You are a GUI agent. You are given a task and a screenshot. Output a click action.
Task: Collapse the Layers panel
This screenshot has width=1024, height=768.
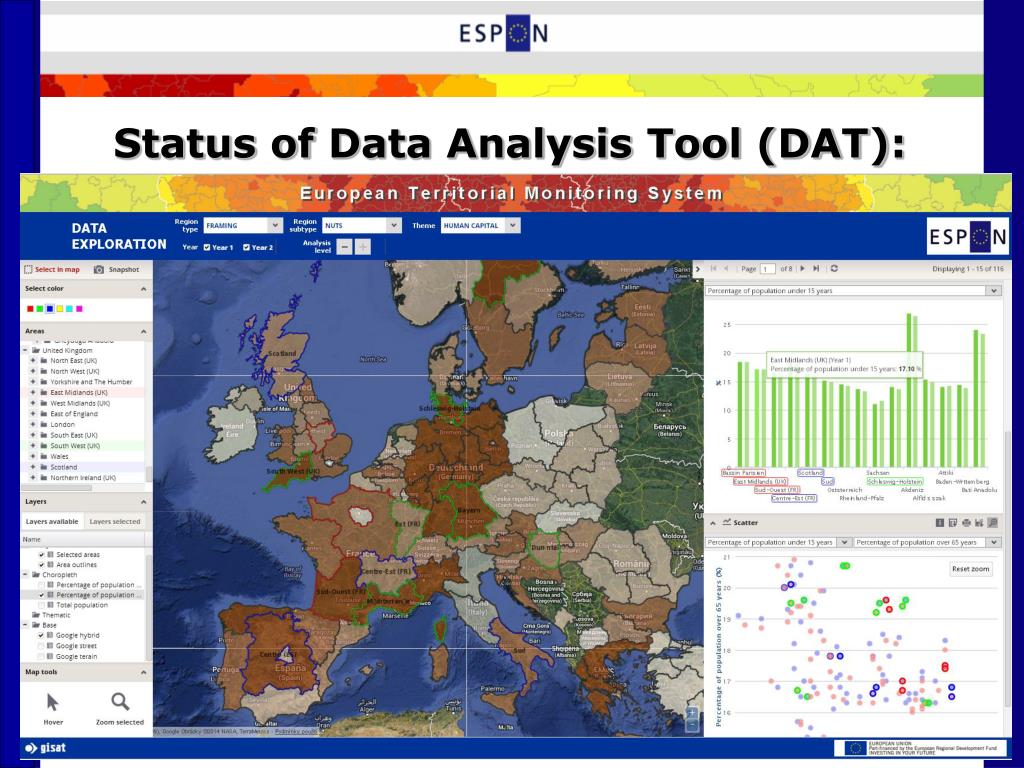(x=144, y=502)
